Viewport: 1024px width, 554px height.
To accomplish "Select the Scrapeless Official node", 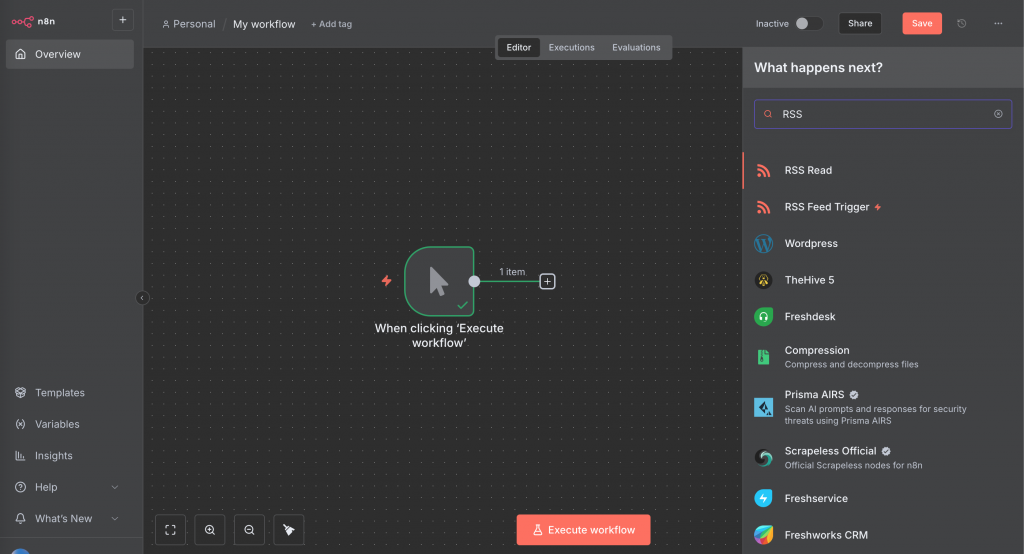I will coord(883,457).
